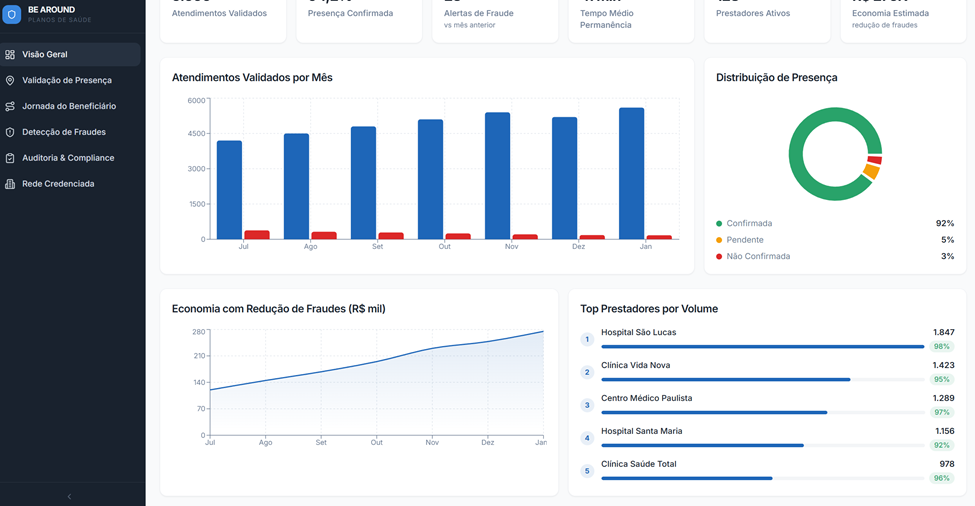Viewport: 975px width, 506px height.
Task: Click the Pendente legend label
Action: 745,240
